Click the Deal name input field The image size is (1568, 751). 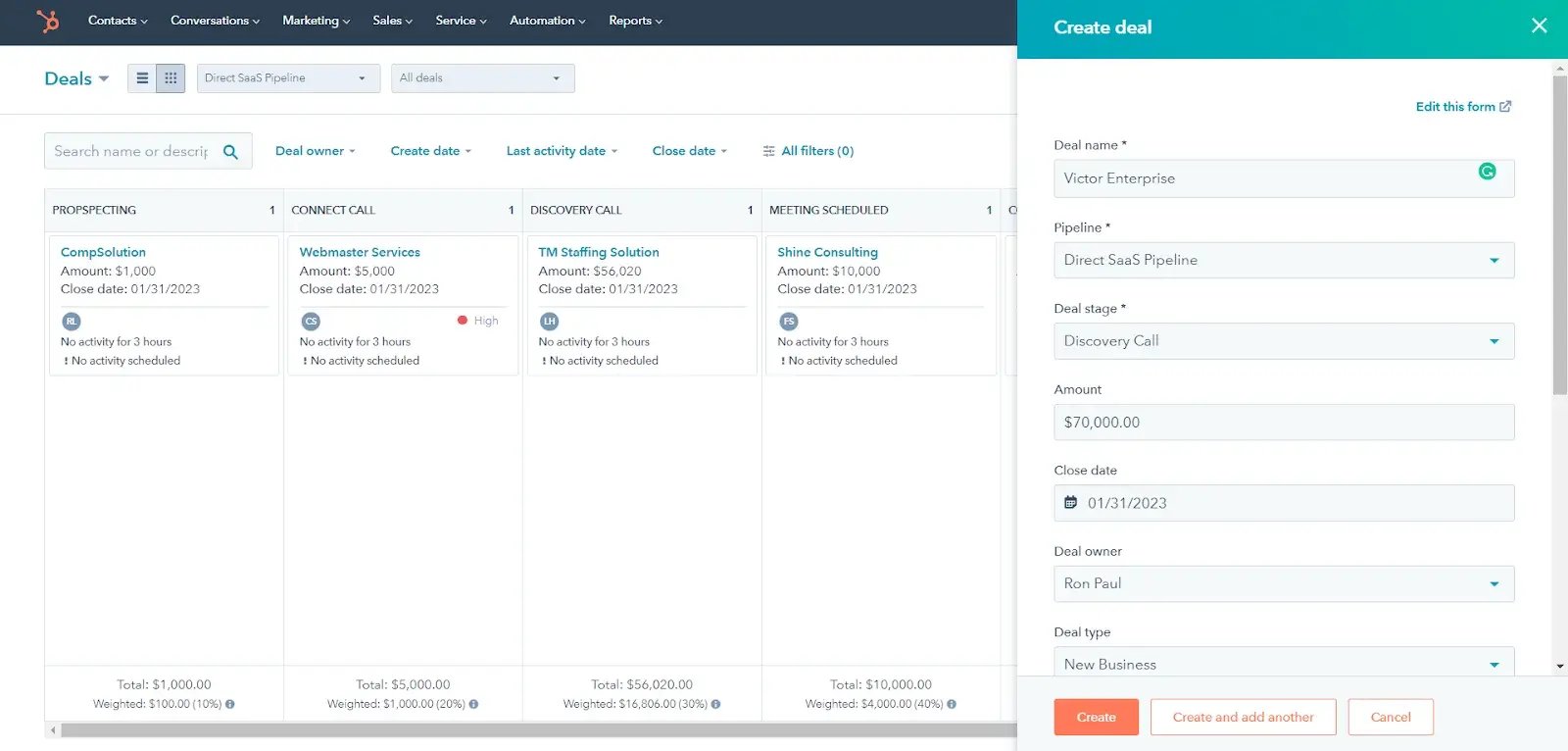click(x=1284, y=178)
